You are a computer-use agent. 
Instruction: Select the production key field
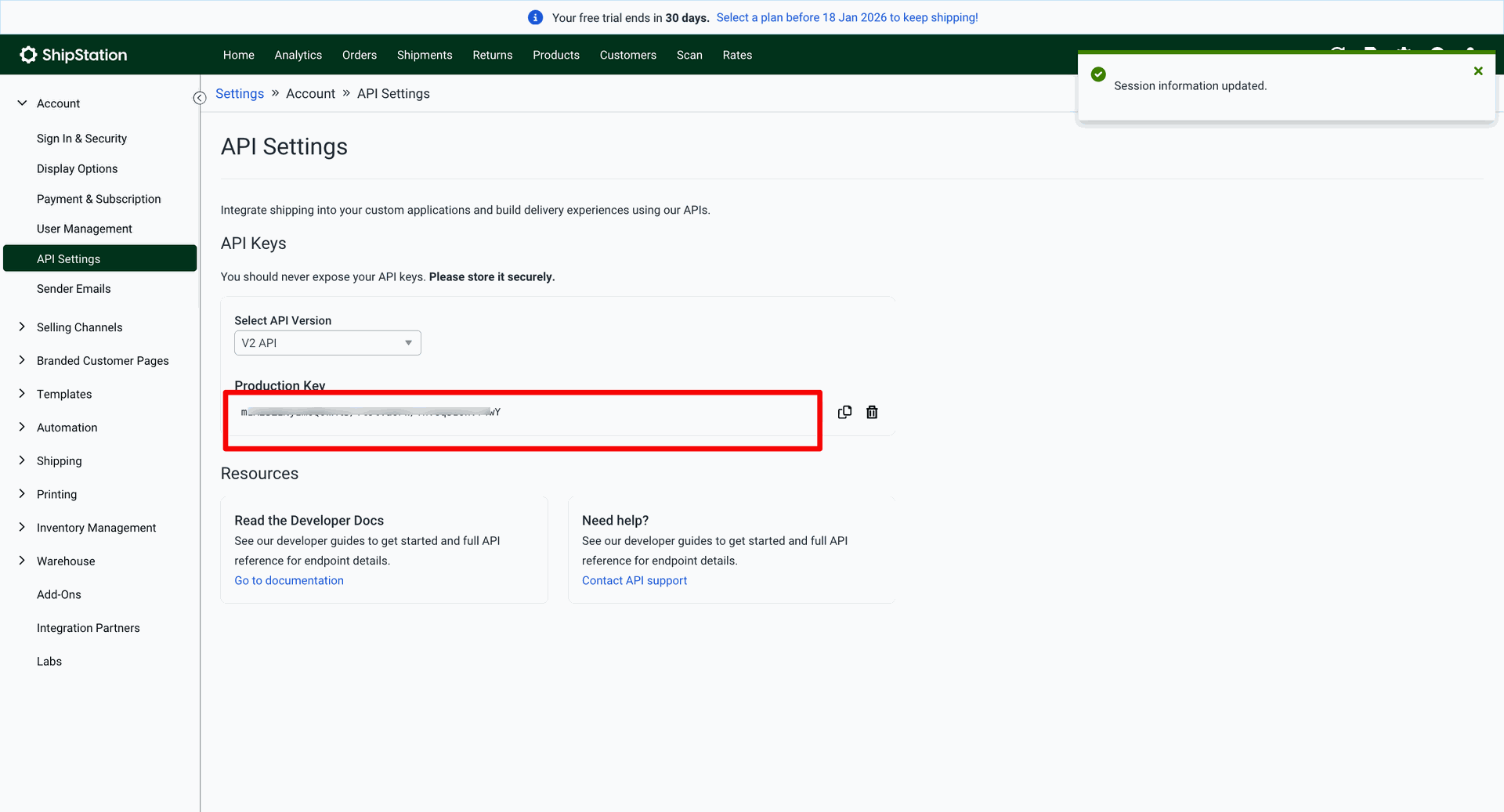click(x=522, y=413)
